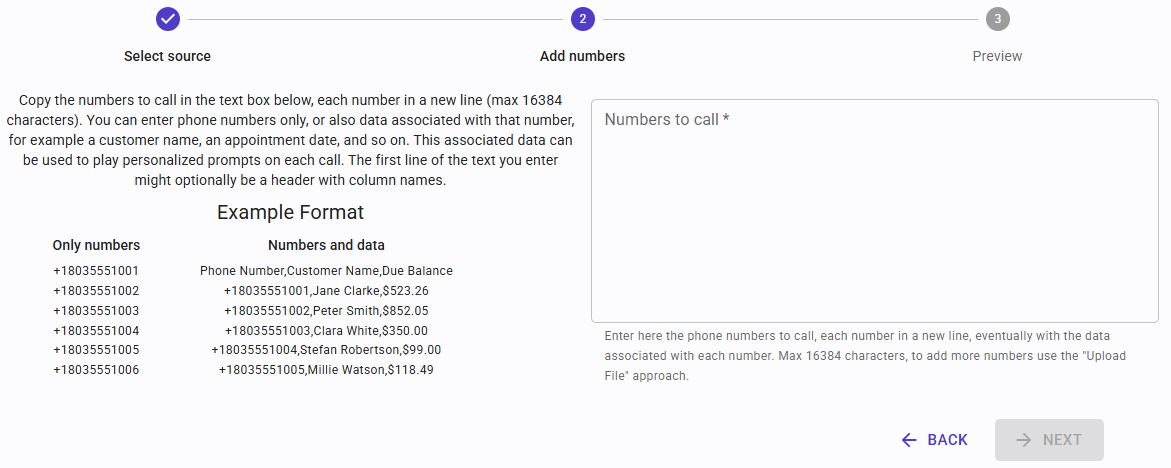Click the Jane Clarke example row
Viewport: 1171px width, 468px height.
click(326, 291)
